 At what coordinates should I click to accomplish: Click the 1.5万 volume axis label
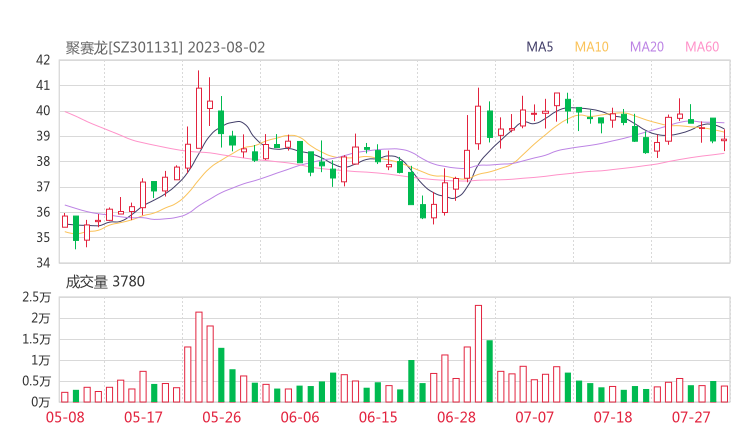(36, 339)
